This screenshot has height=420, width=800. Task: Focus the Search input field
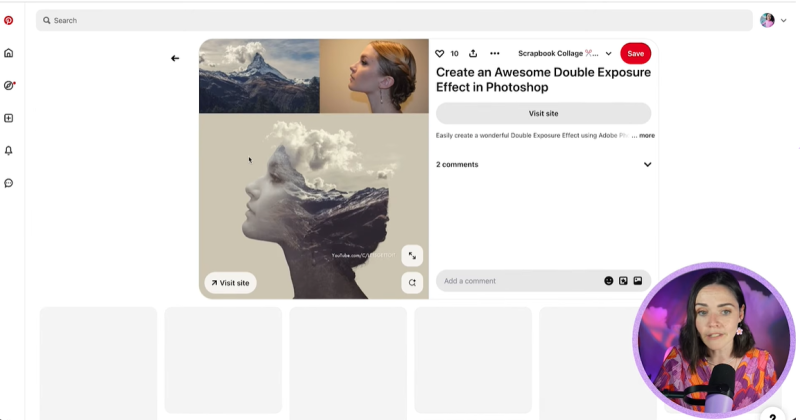coord(394,20)
